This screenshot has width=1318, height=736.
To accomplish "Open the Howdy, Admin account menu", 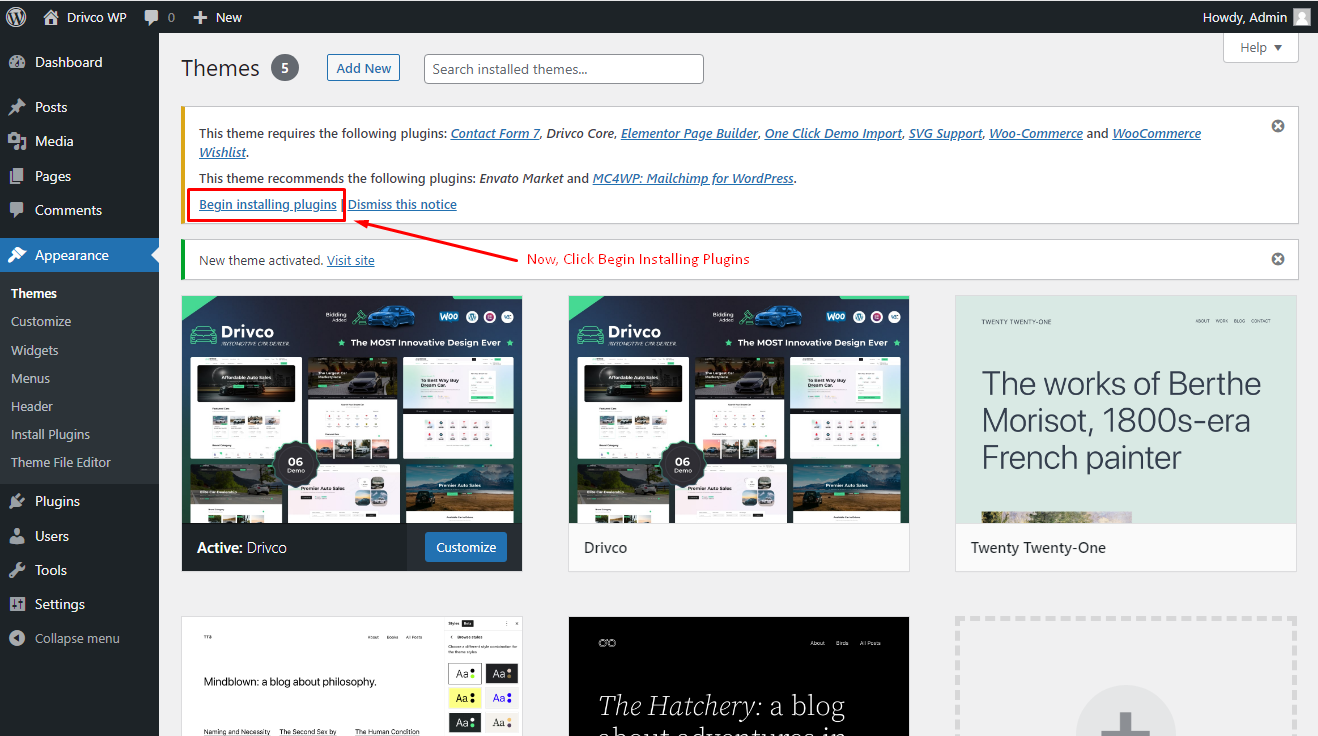I will pyautogui.click(x=1256, y=17).
